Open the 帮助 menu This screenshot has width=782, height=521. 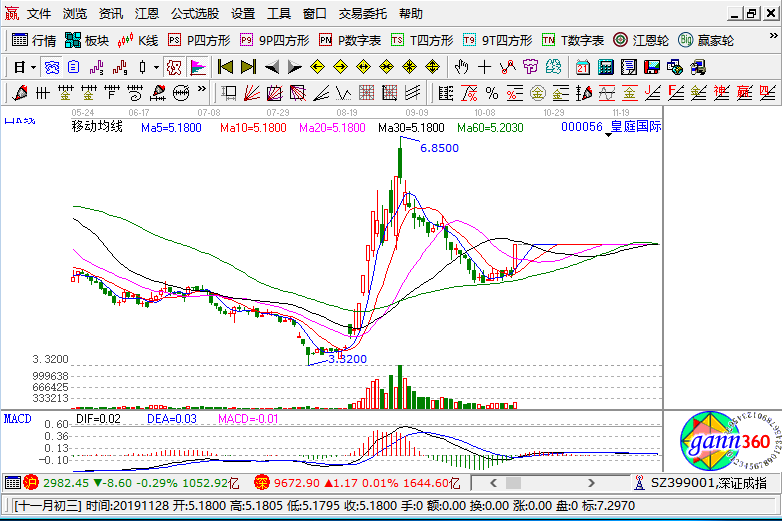click(411, 14)
